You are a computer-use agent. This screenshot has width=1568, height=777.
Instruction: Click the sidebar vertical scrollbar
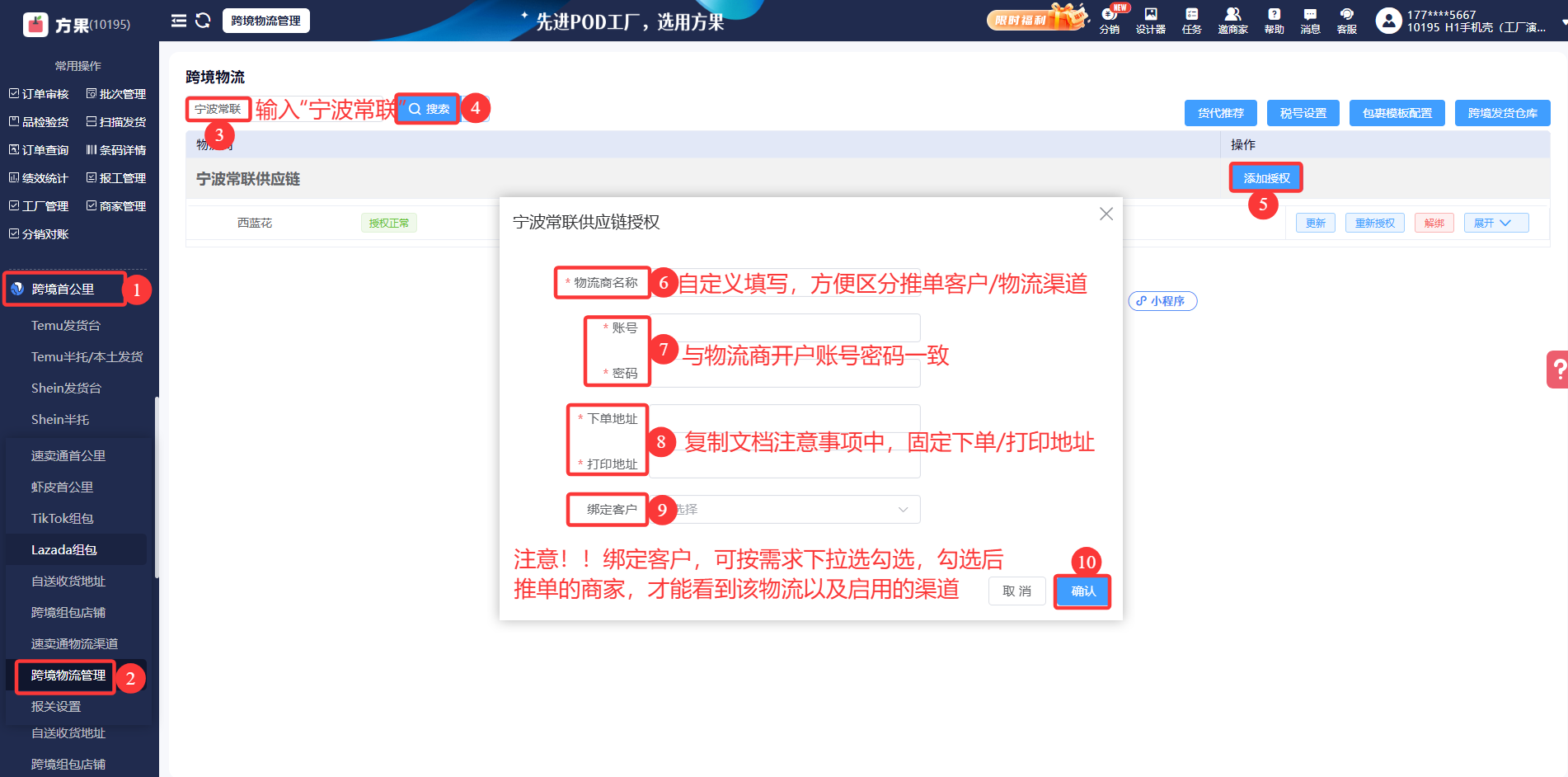point(157,487)
